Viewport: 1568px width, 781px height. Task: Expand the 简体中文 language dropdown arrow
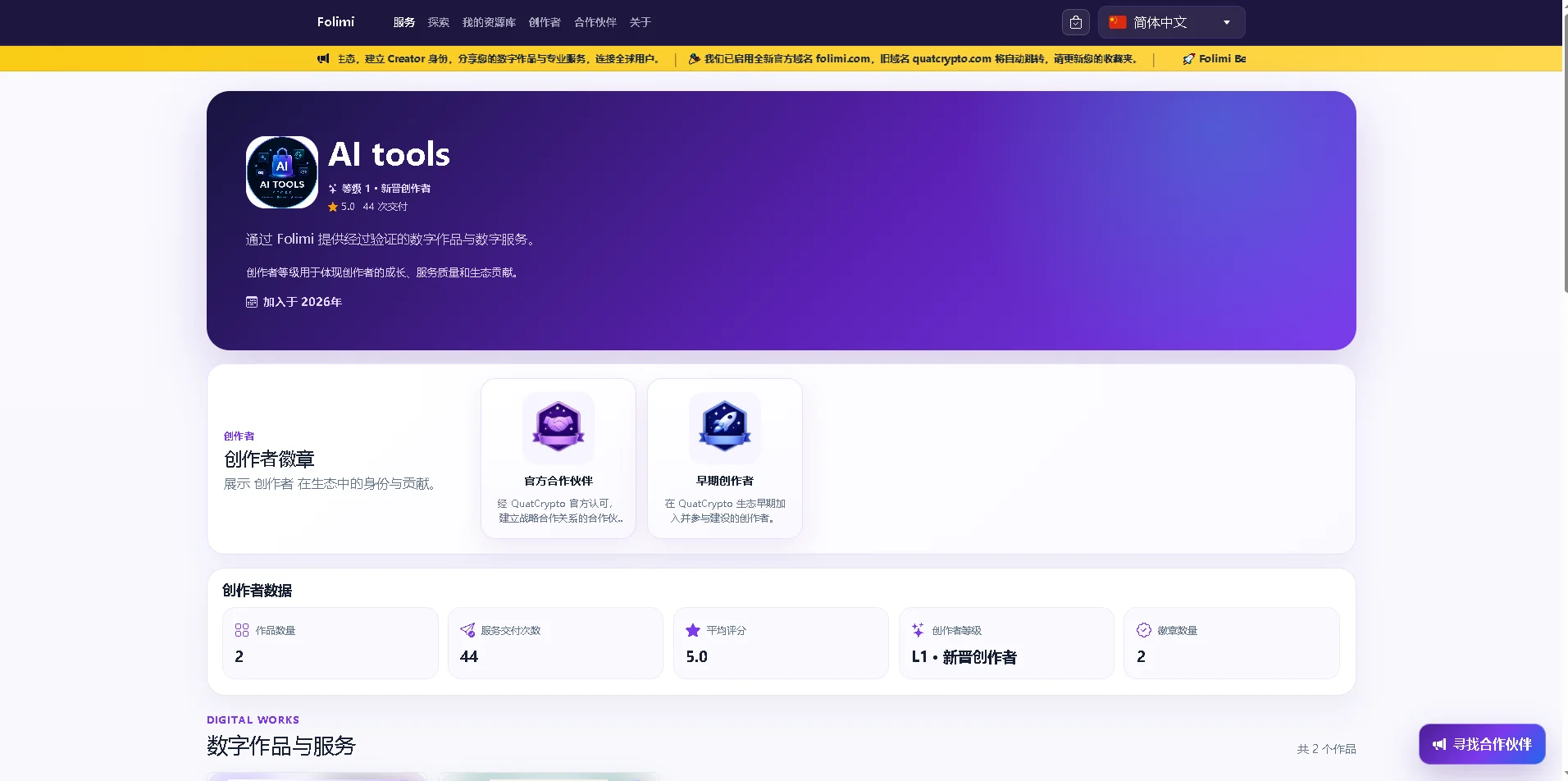[1227, 22]
